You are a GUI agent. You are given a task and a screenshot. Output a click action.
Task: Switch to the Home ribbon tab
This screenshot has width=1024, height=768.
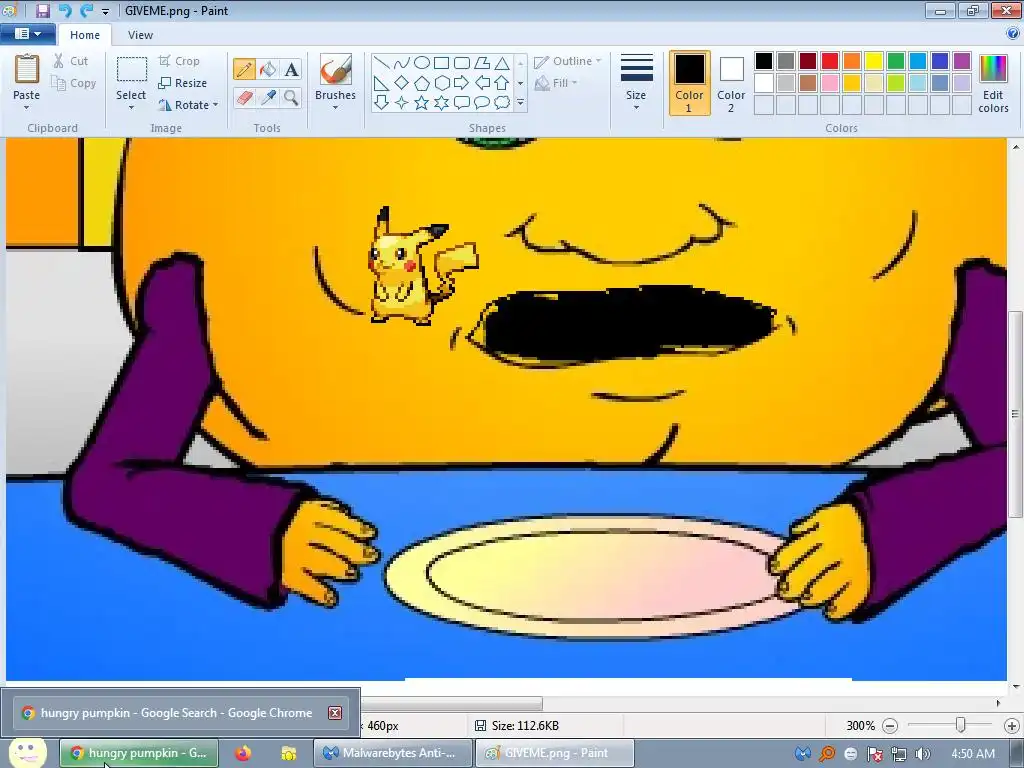pyautogui.click(x=85, y=35)
